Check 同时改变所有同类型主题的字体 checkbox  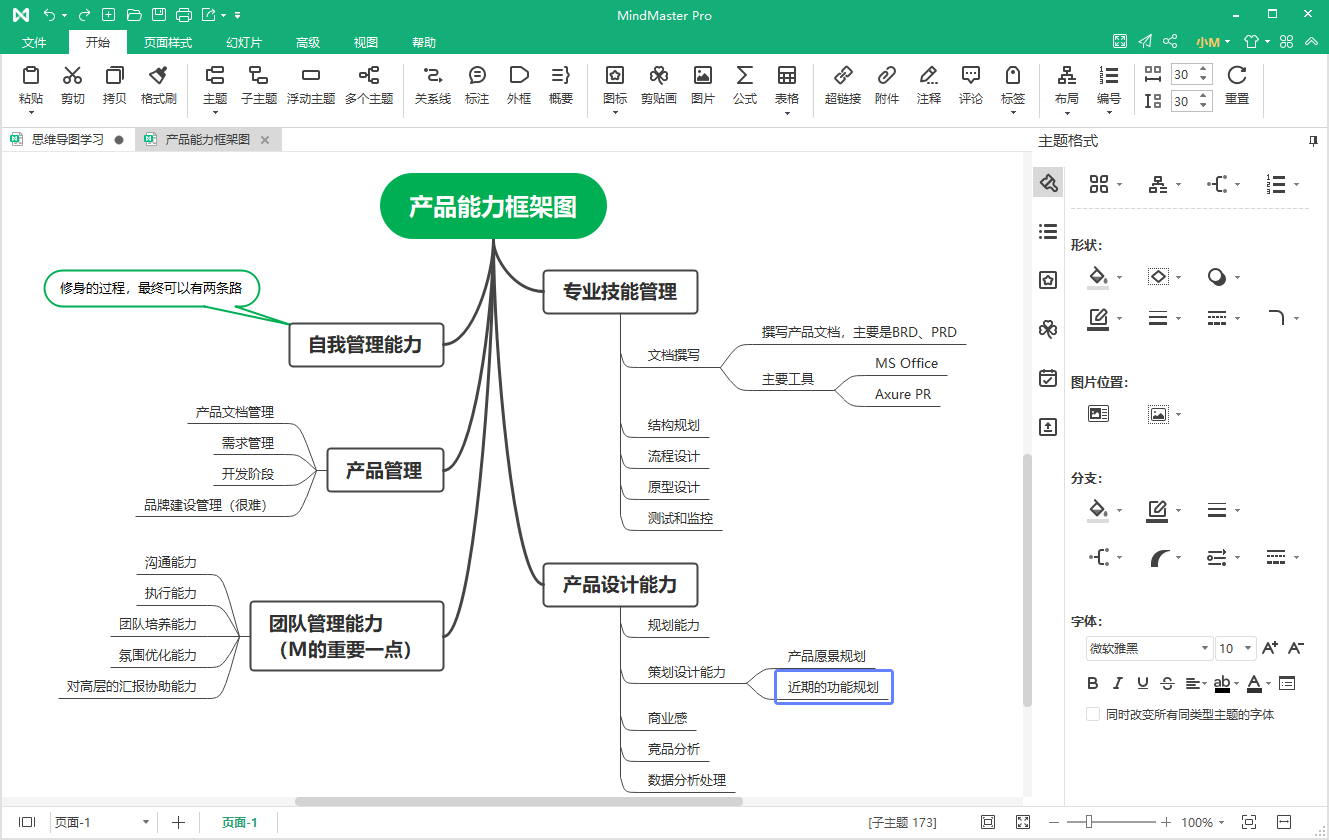click(1093, 714)
